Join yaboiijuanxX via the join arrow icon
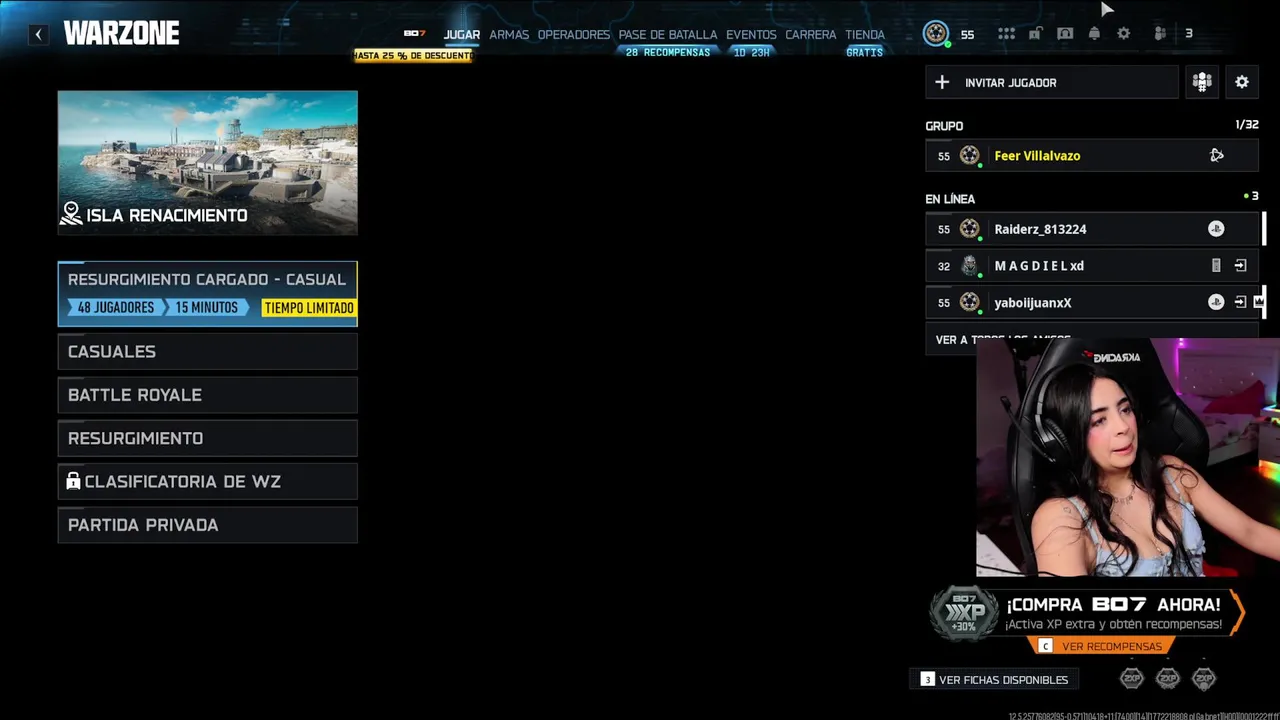Image resolution: width=1280 pixels, height=720 pixels. [x=1240, y=302]
